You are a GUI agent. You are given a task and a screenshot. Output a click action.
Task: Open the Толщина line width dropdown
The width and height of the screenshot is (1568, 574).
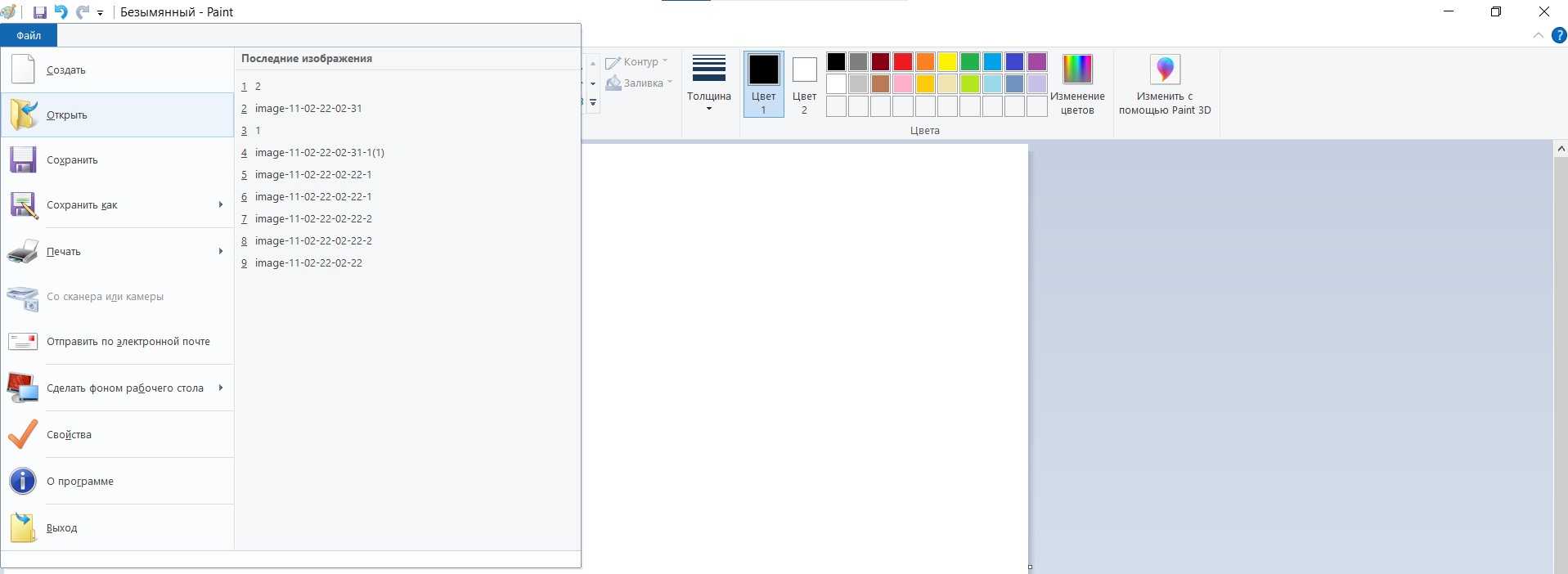click(x=708, y=83)
